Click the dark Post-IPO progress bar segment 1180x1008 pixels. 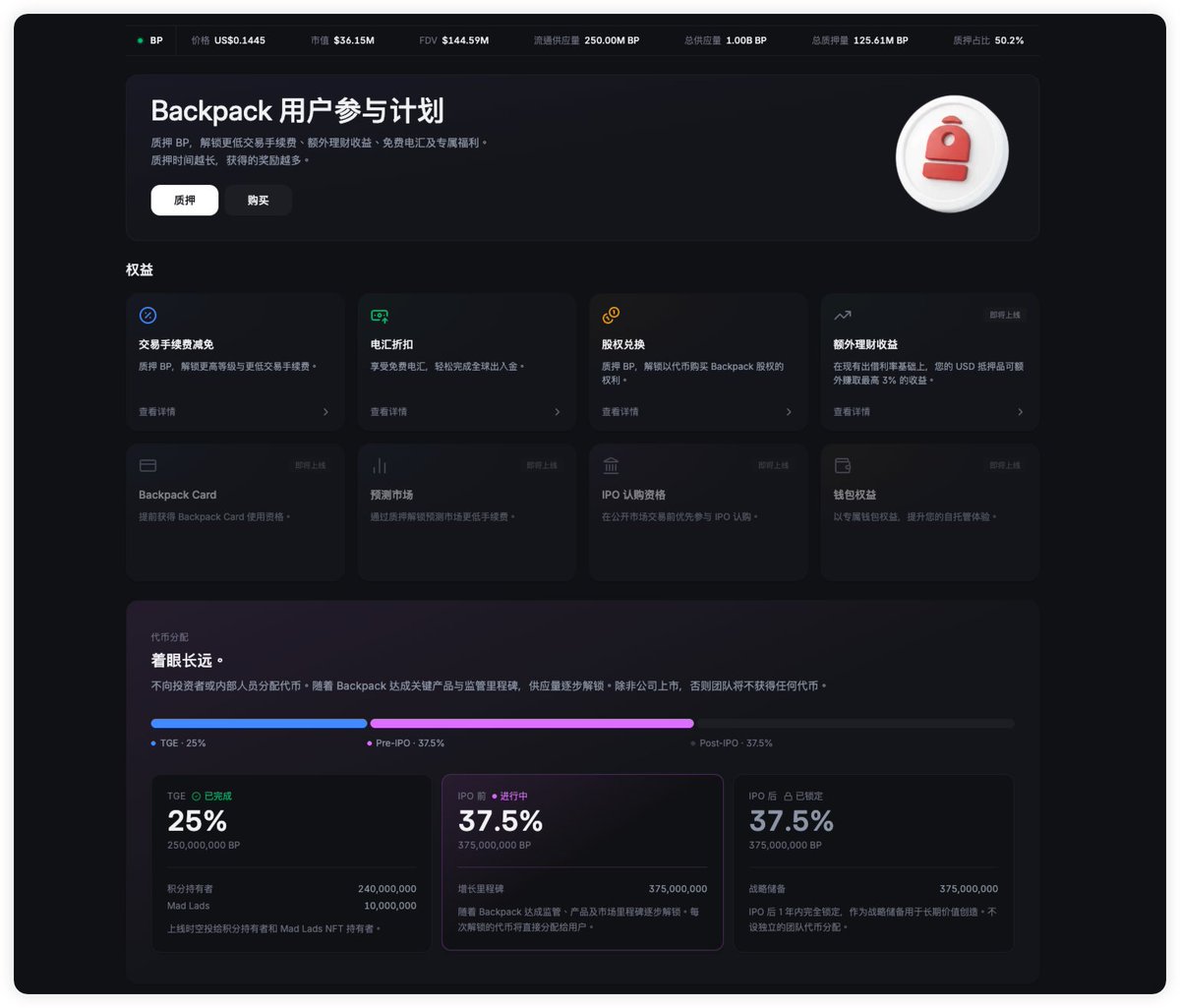tap(855, 724)
